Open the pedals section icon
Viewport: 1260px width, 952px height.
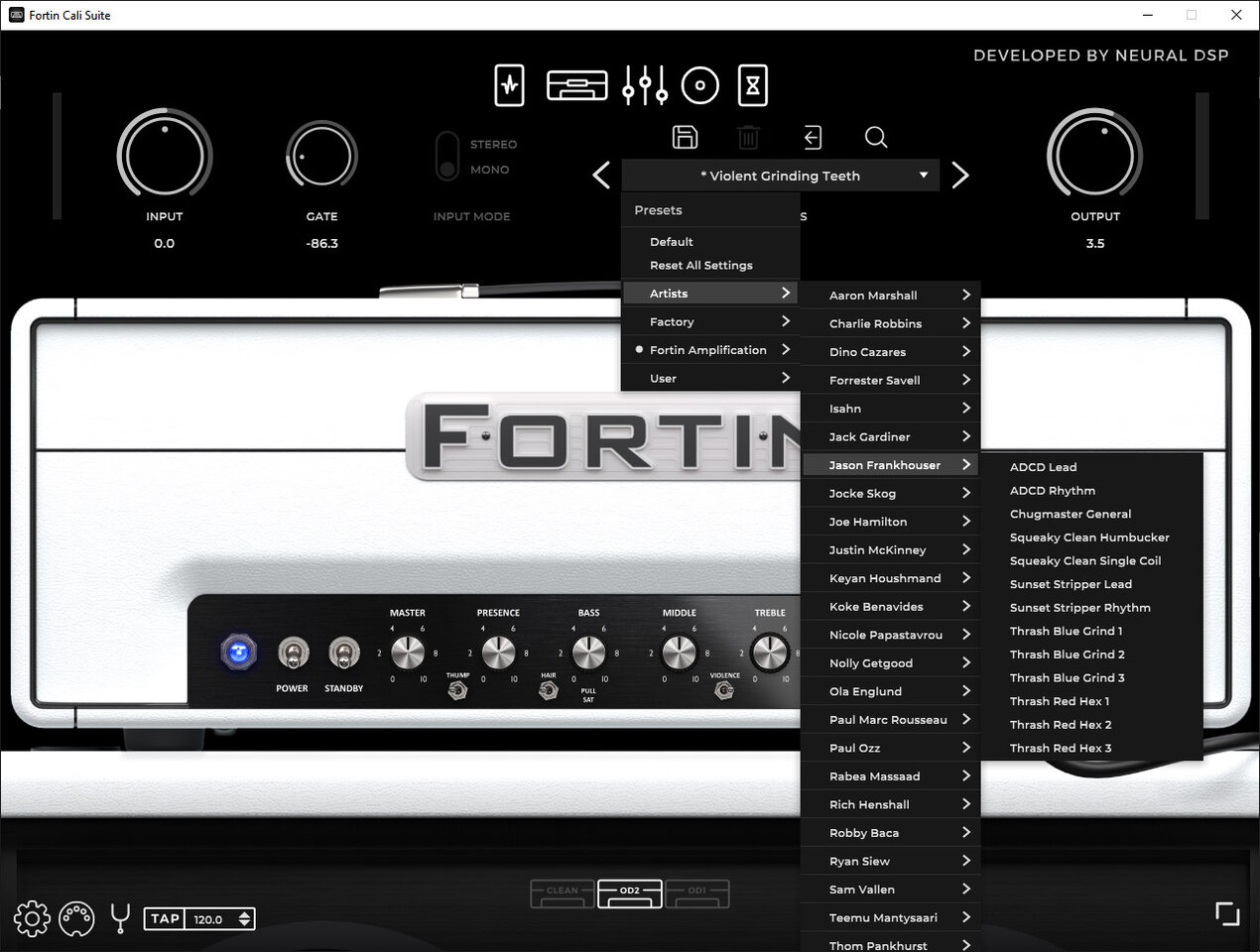(x=509, y=85)
